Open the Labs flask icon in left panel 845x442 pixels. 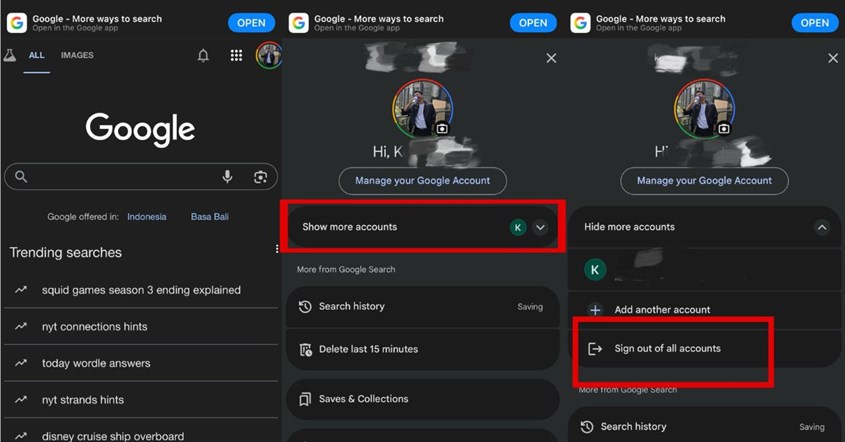[x=10, y=55]
